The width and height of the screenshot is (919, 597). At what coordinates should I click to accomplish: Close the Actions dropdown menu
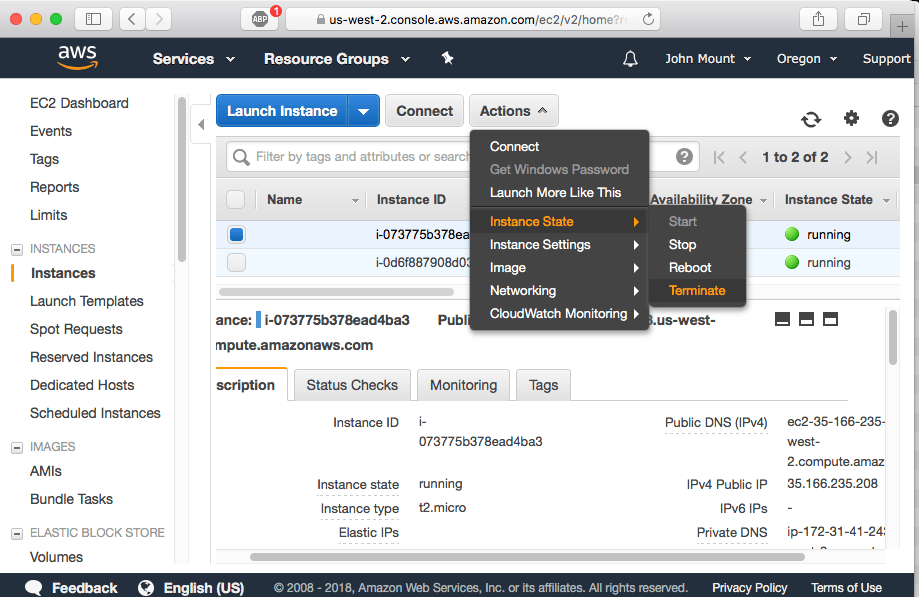pos(513,111)
